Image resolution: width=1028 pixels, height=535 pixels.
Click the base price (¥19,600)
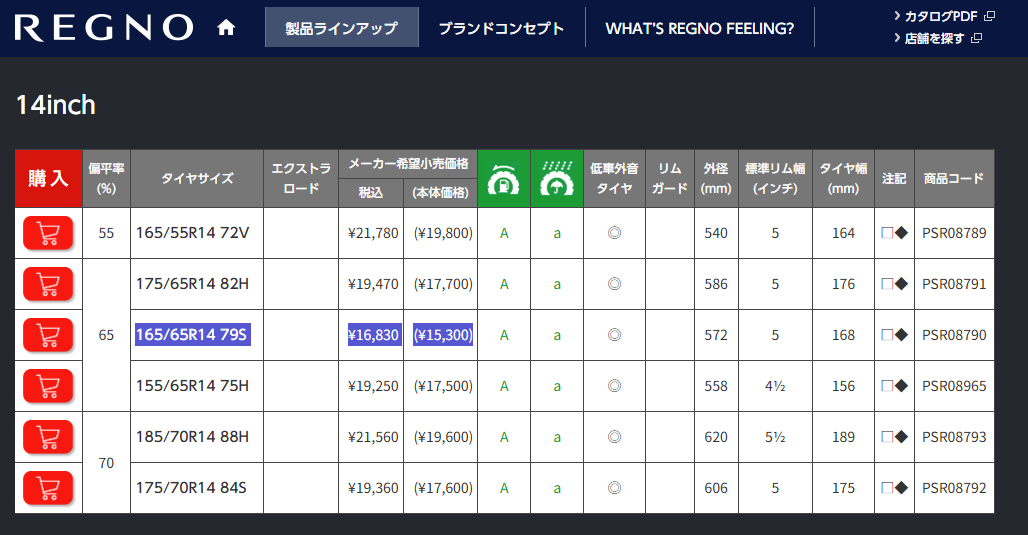[443, 437]
